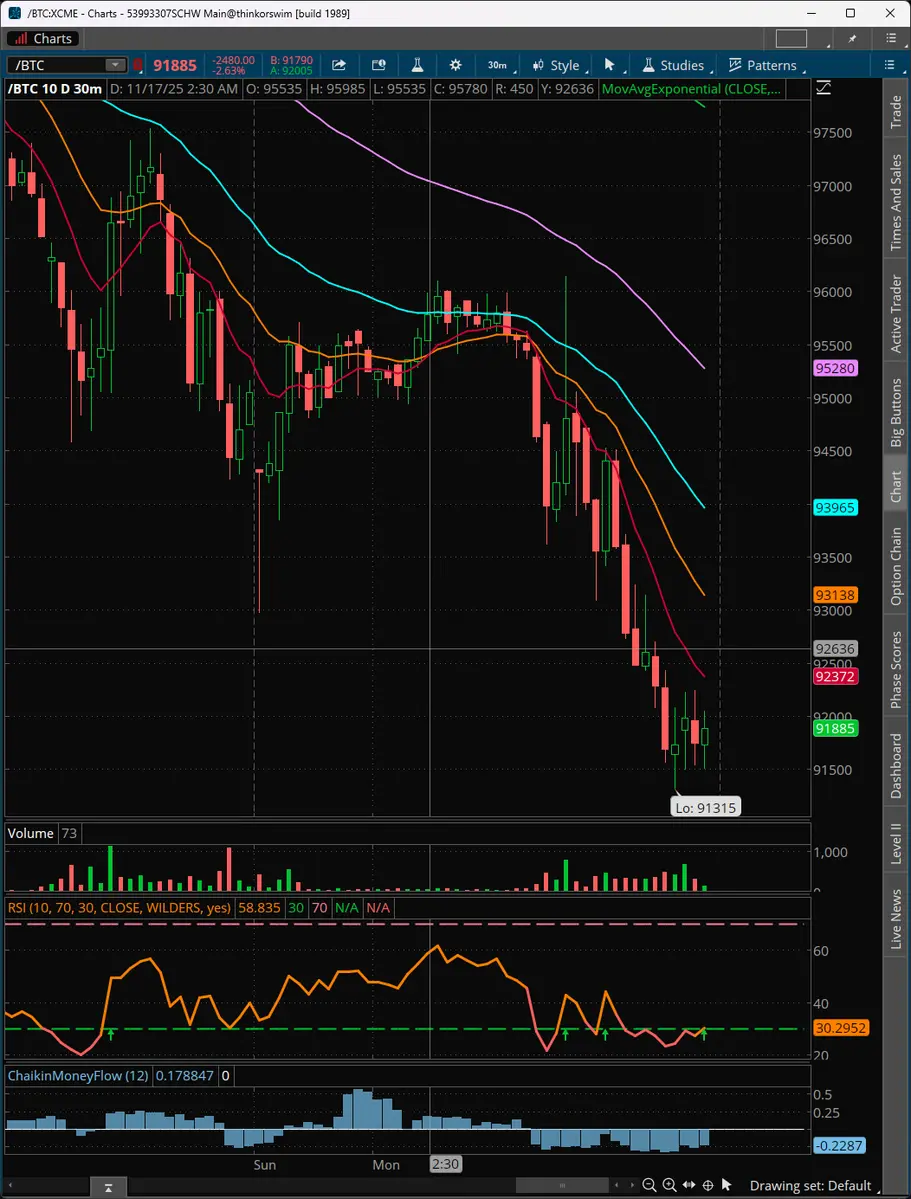Click the 93965 cyan price bubble
This screenshot has width=911, height=1199.
coord(835,507)
